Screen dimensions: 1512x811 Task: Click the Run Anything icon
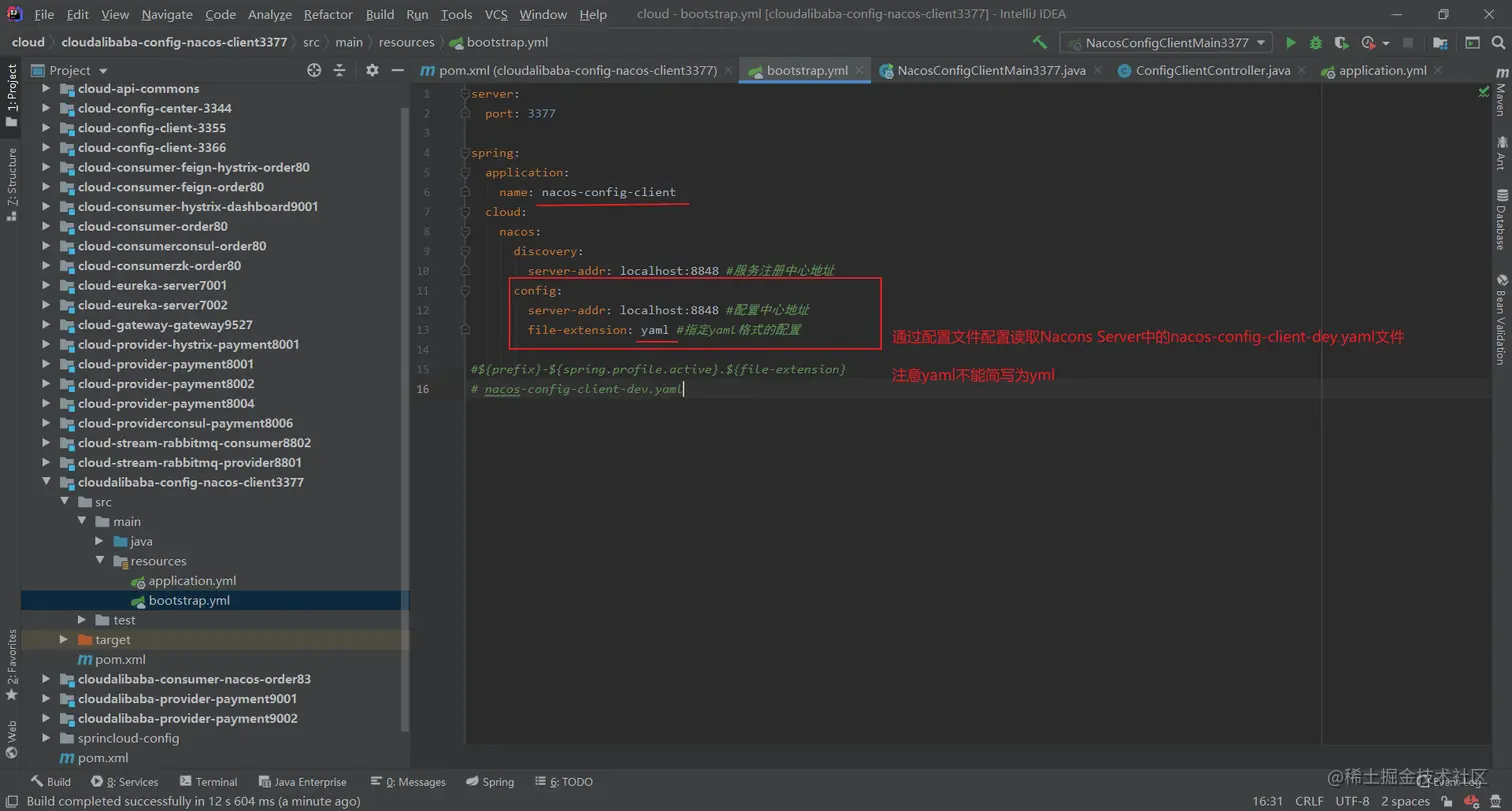1473,43
